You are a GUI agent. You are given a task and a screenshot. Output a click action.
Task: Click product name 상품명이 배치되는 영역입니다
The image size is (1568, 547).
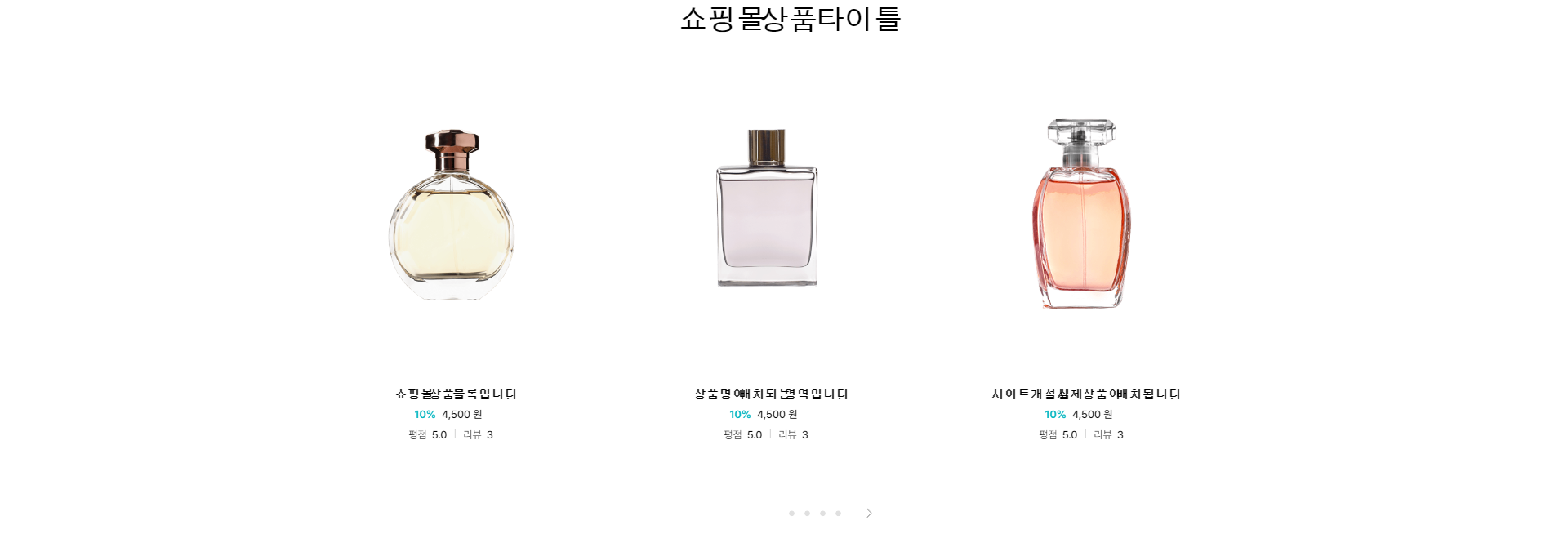point(771,394)
